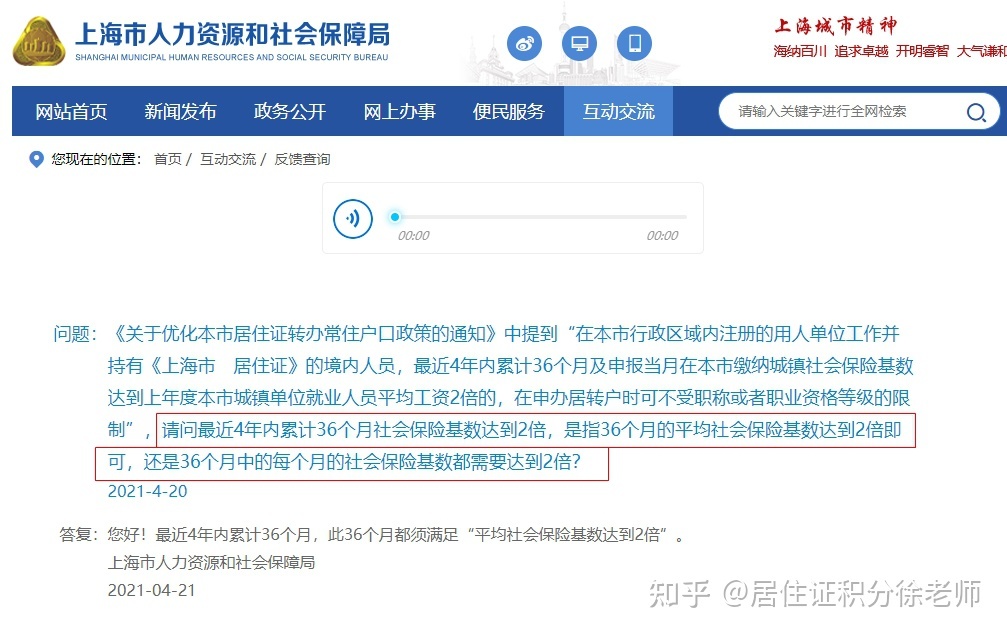Screen dimensions: 1007x634
Task: Click the bureau's golden emblem logo
Action: (39, 42)
